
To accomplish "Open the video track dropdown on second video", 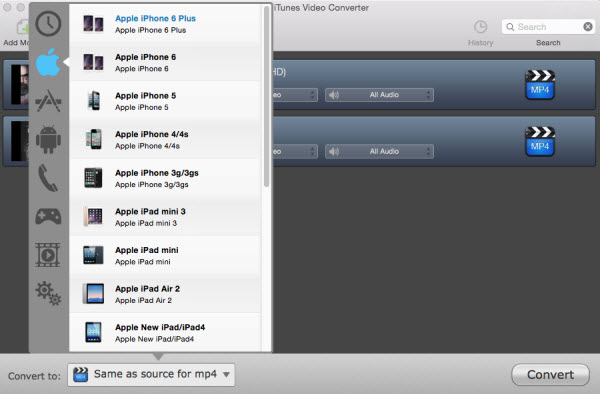I will (x=295, y=151).
